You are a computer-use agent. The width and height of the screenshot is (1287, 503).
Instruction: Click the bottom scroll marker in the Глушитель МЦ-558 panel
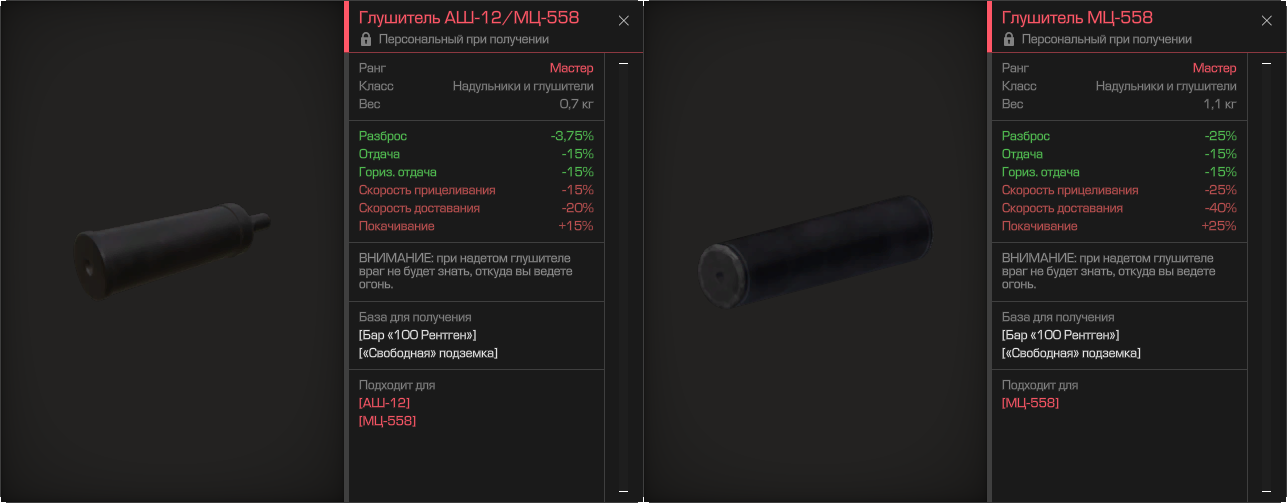pos(1267,491)
